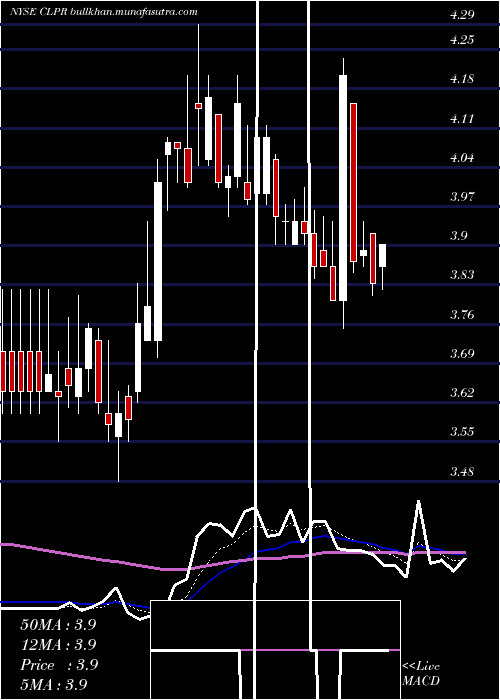The height and width of the screenshot is (700, 500).
Task: Click the 4.25 price axis label
Action: 462,40
